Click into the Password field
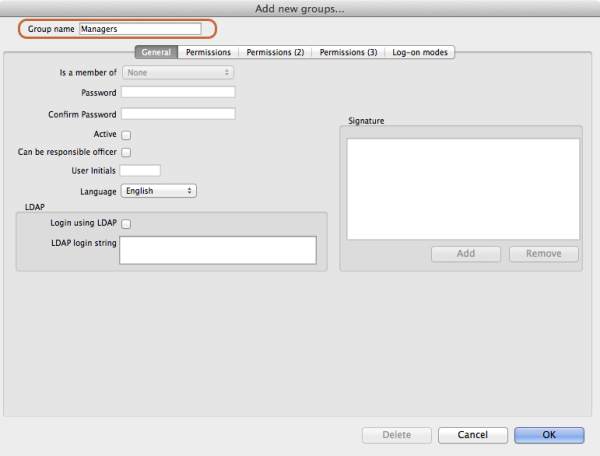 177,92
